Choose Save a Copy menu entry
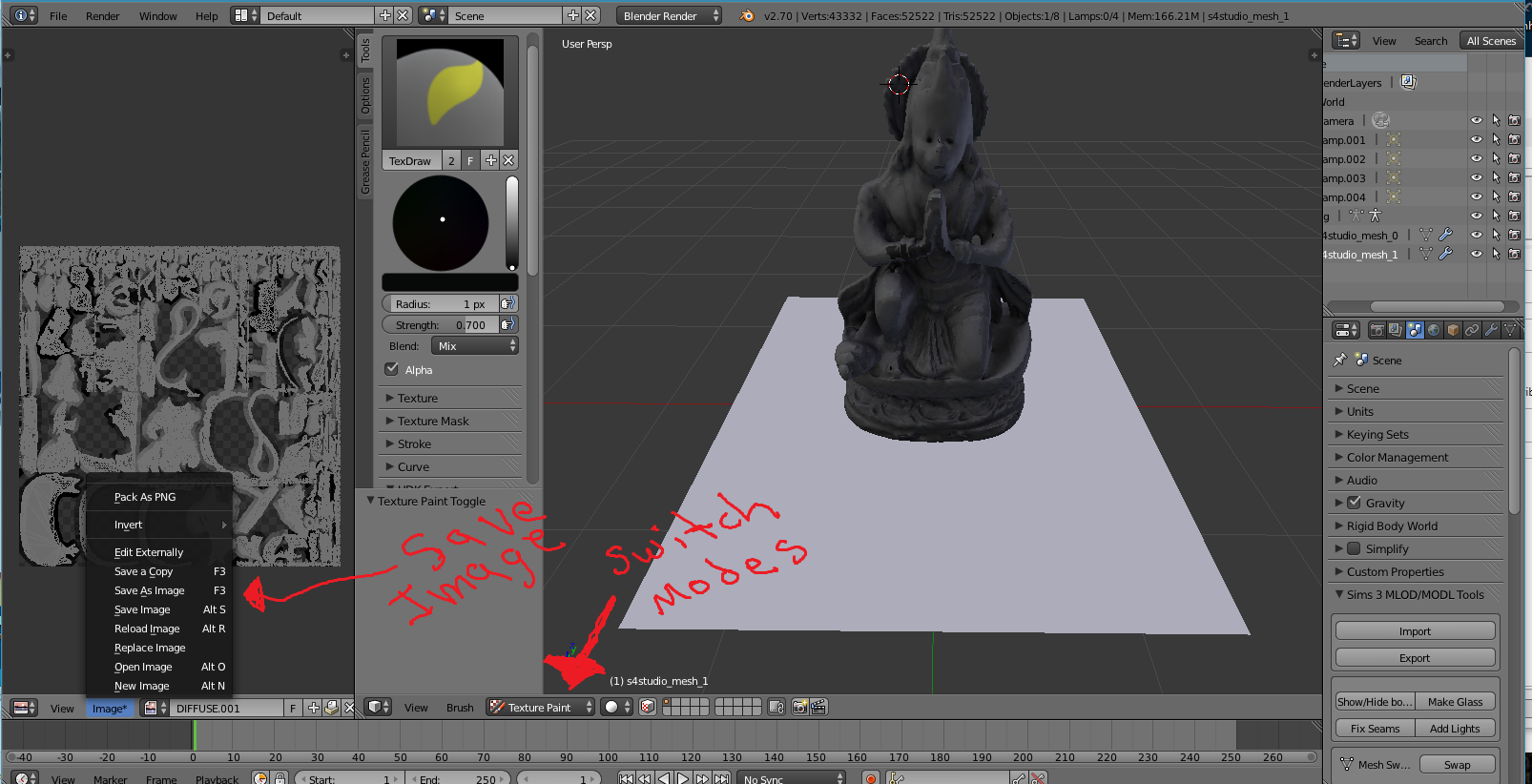 click(159, 571)
